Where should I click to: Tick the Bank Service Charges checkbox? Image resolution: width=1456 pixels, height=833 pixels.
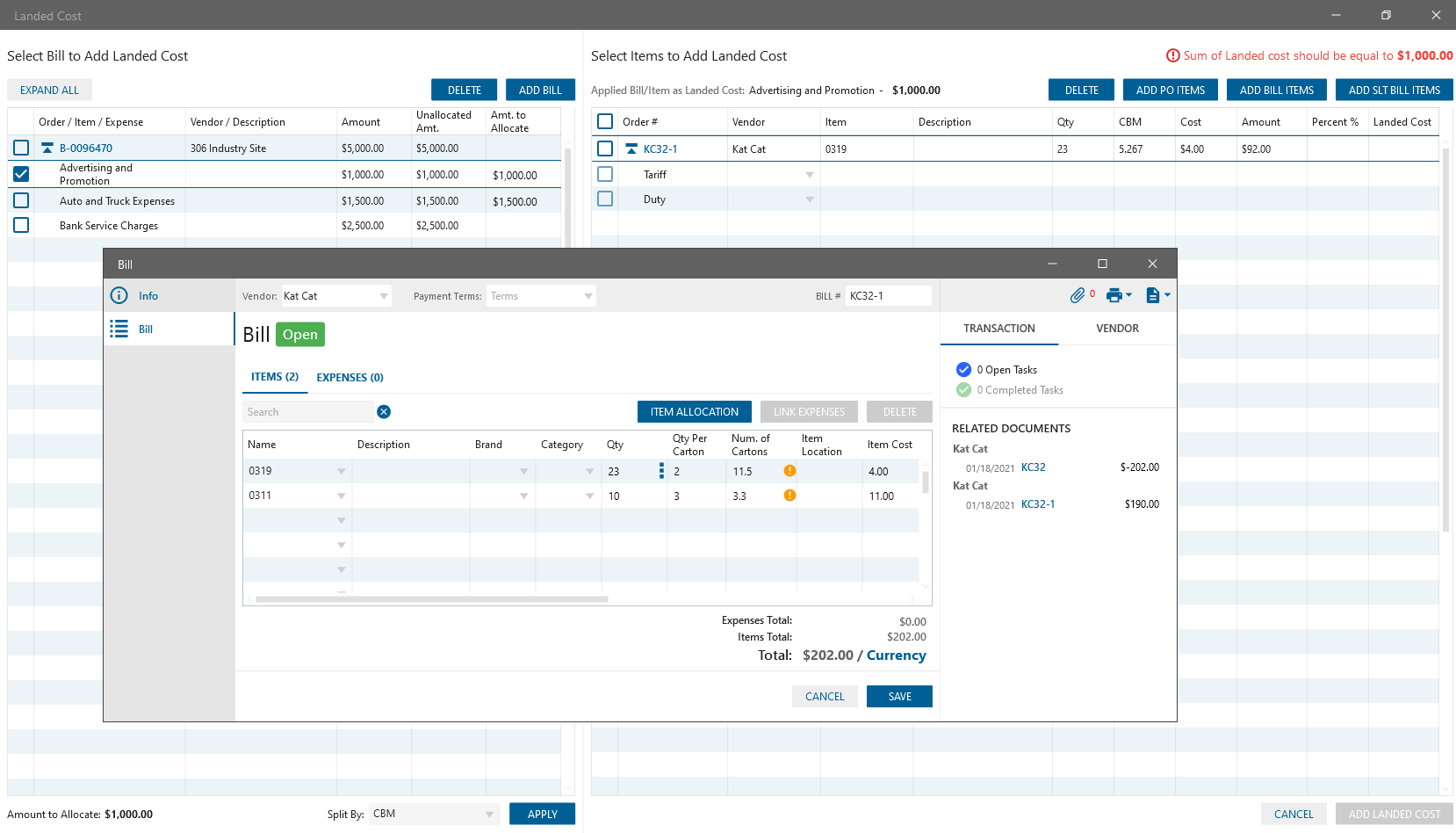[x=21, y=225]
